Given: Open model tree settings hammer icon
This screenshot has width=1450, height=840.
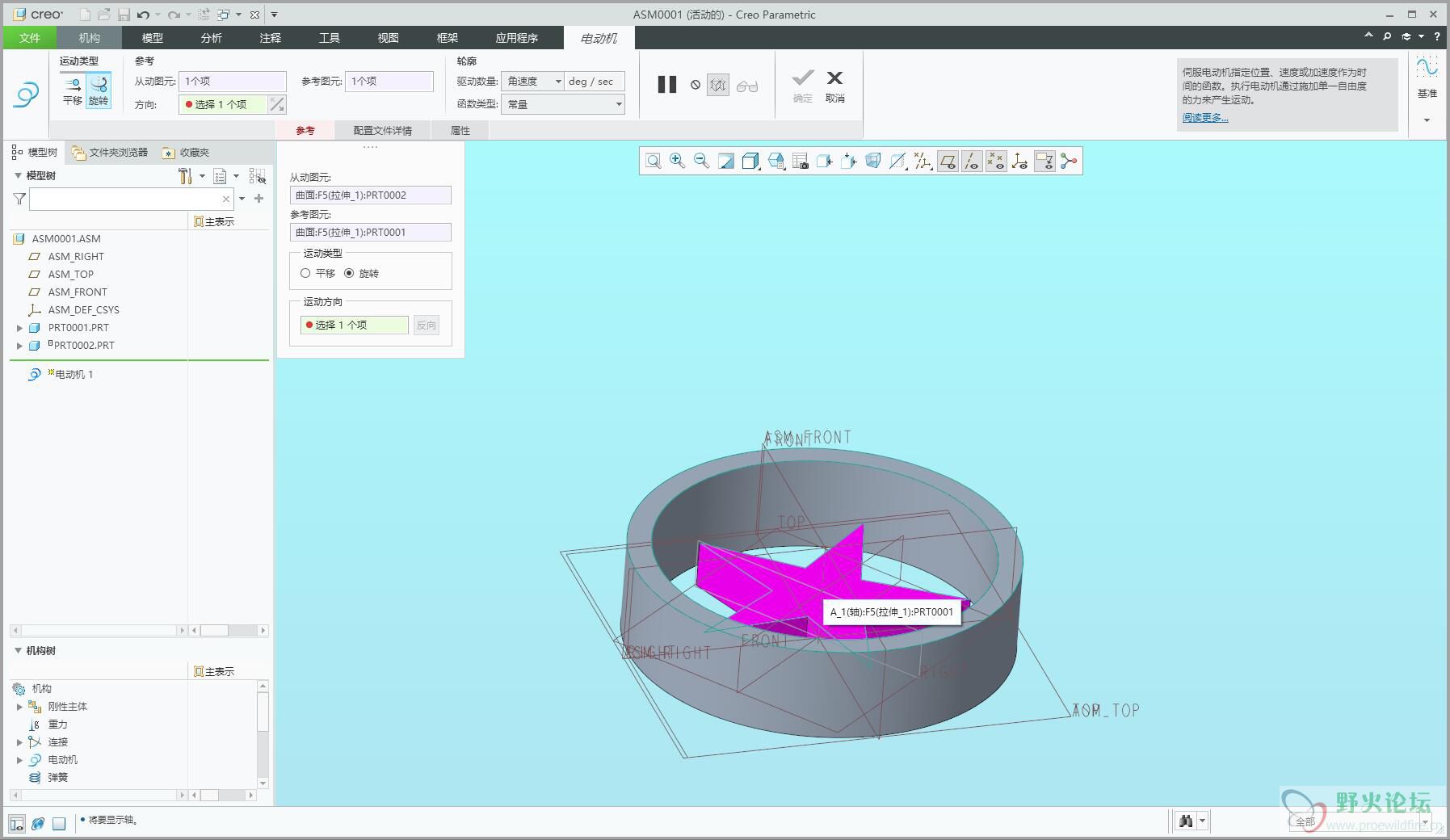Looking at the screenshot, I should (186, 176).
